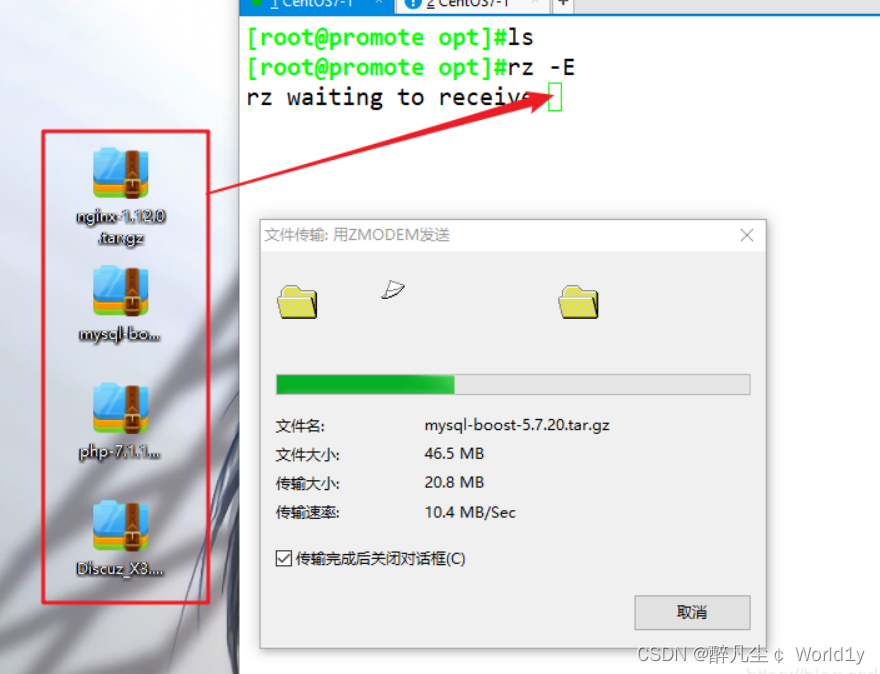Click the terminal cursor after rz waiting line
880x674 pixels.
[554, 97]
